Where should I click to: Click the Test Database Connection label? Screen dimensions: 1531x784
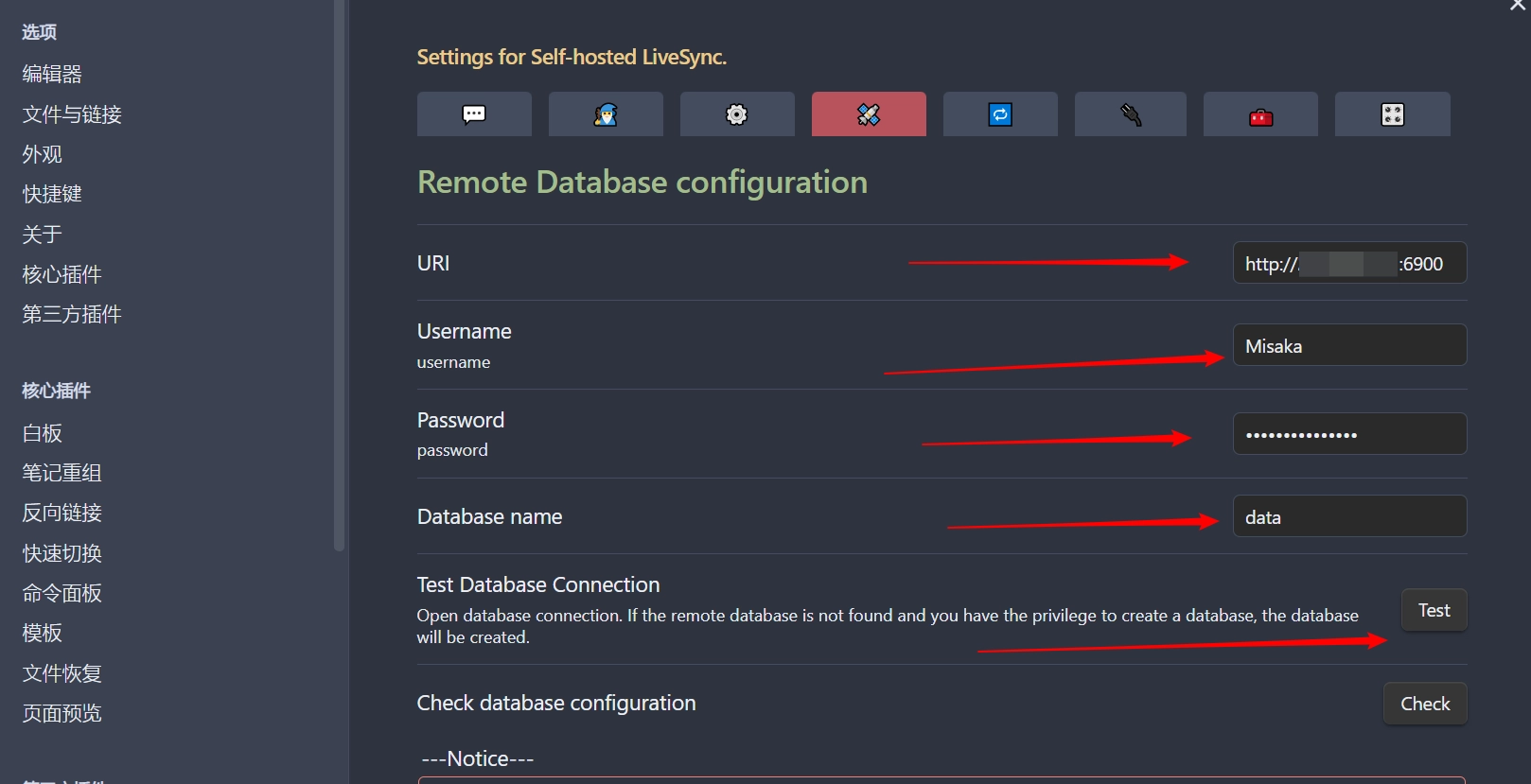pos(538,584)
